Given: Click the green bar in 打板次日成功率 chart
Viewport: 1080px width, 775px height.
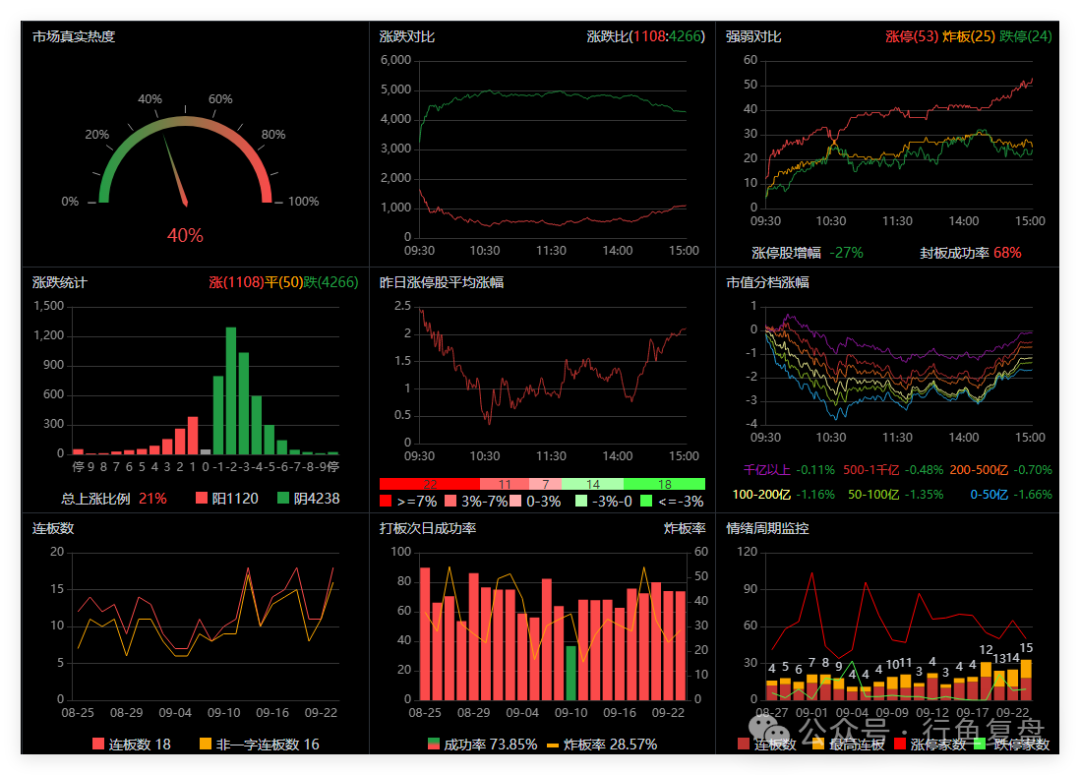Looking at the screenshot, I should 571,672.
